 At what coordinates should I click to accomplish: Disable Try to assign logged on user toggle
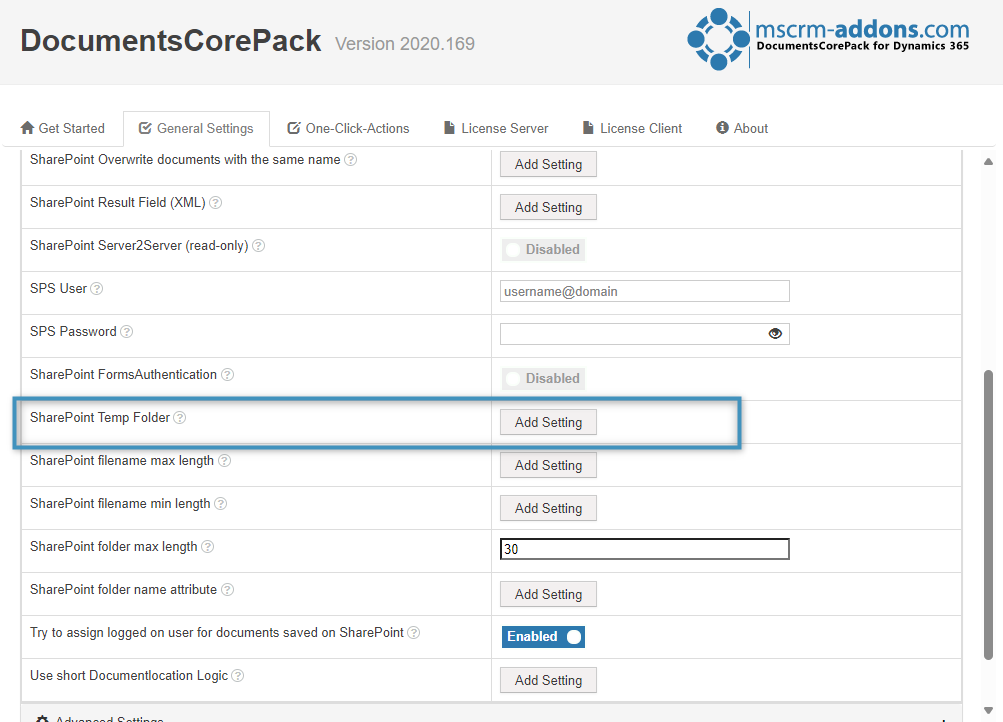pyautogui.click(x=543, y=637)
